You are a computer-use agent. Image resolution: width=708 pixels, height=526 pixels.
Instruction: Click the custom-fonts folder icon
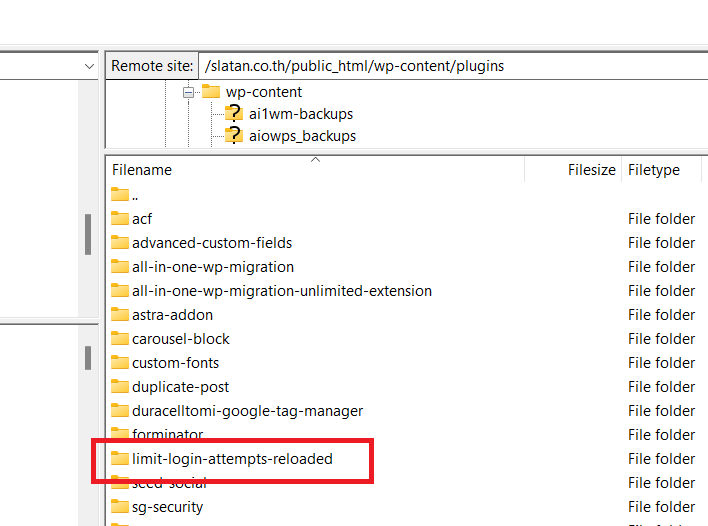pyautogui.click(x=120, y=362)
